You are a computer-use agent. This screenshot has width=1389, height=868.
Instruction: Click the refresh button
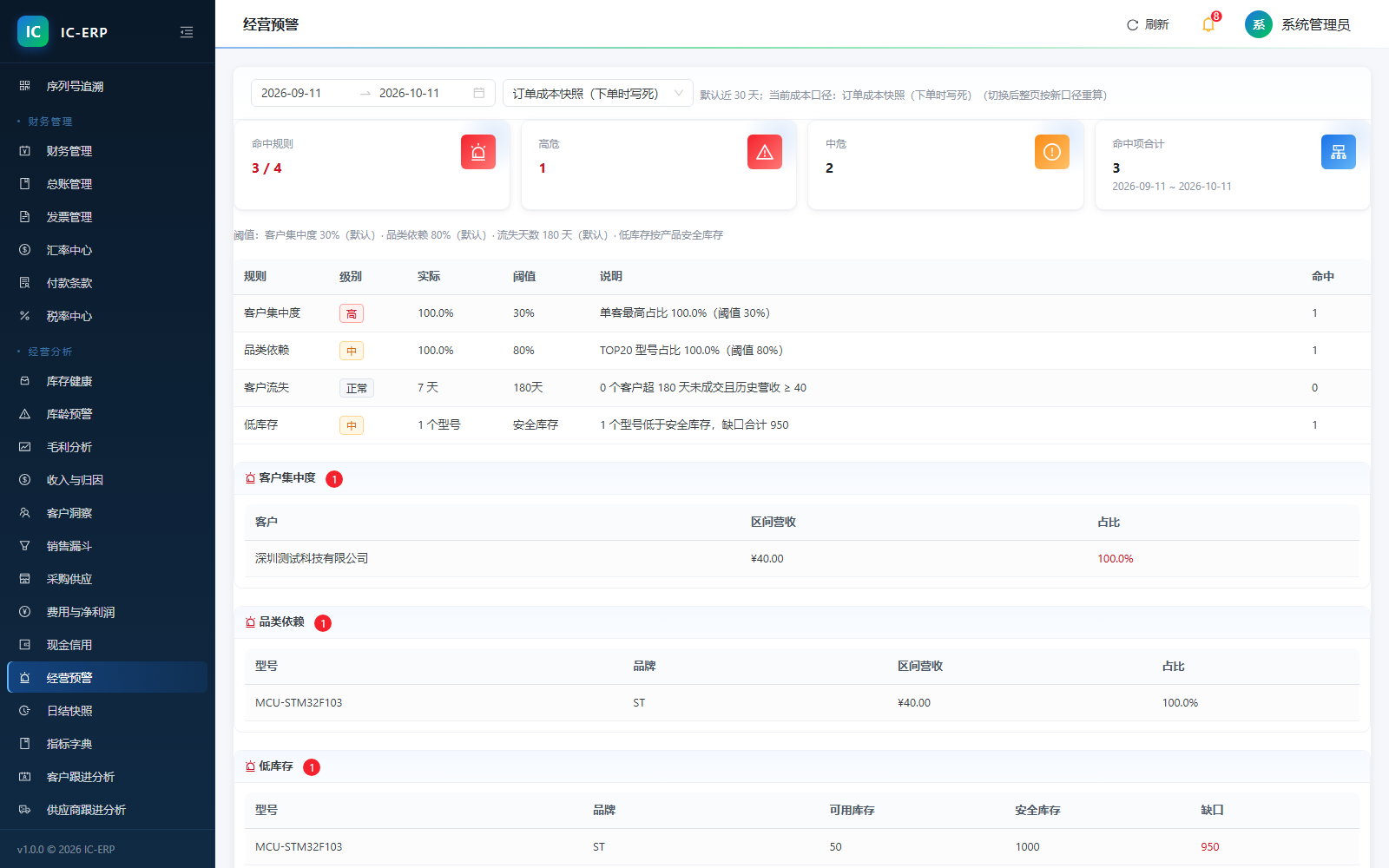point(1148,24)
